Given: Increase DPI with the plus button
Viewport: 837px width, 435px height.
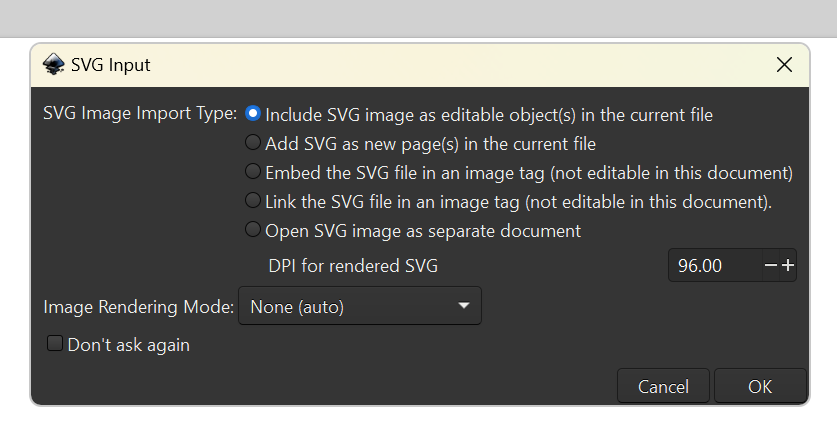Looking at the screenshot, I should tap(788, 265).
